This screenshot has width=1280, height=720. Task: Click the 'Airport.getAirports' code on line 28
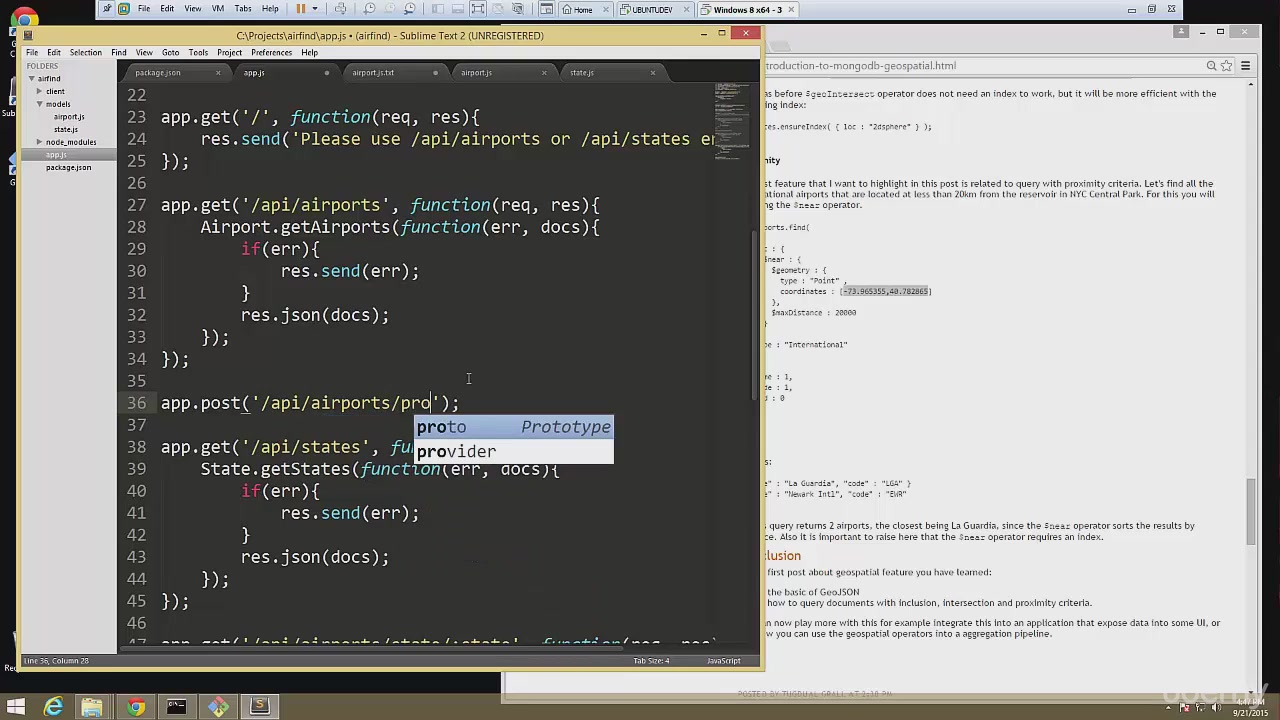295,227
